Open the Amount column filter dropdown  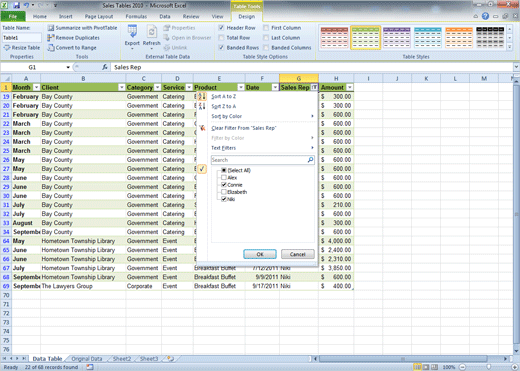349,87
